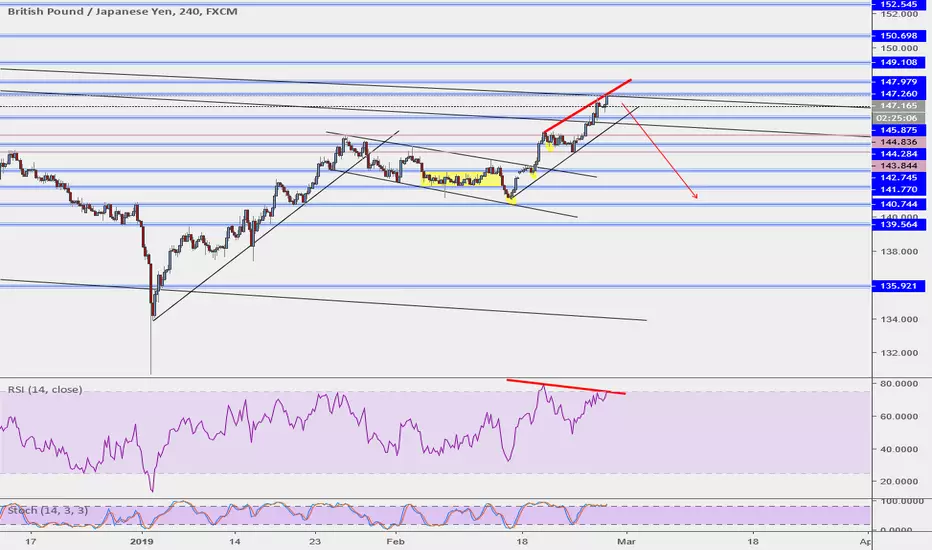Select the 144.284 price level label
The width and height of the screenshot is (932, 550).
(x=898, y=154)
